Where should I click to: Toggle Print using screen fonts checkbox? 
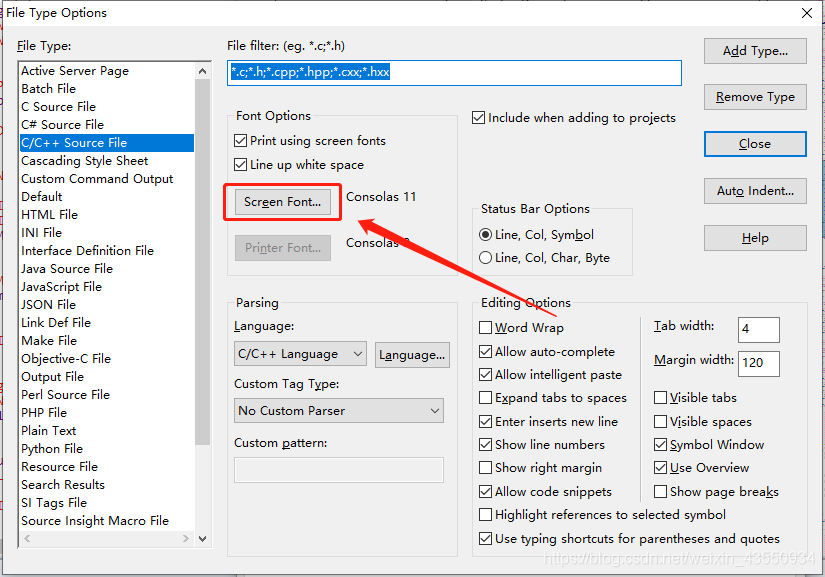pos(241,141)
